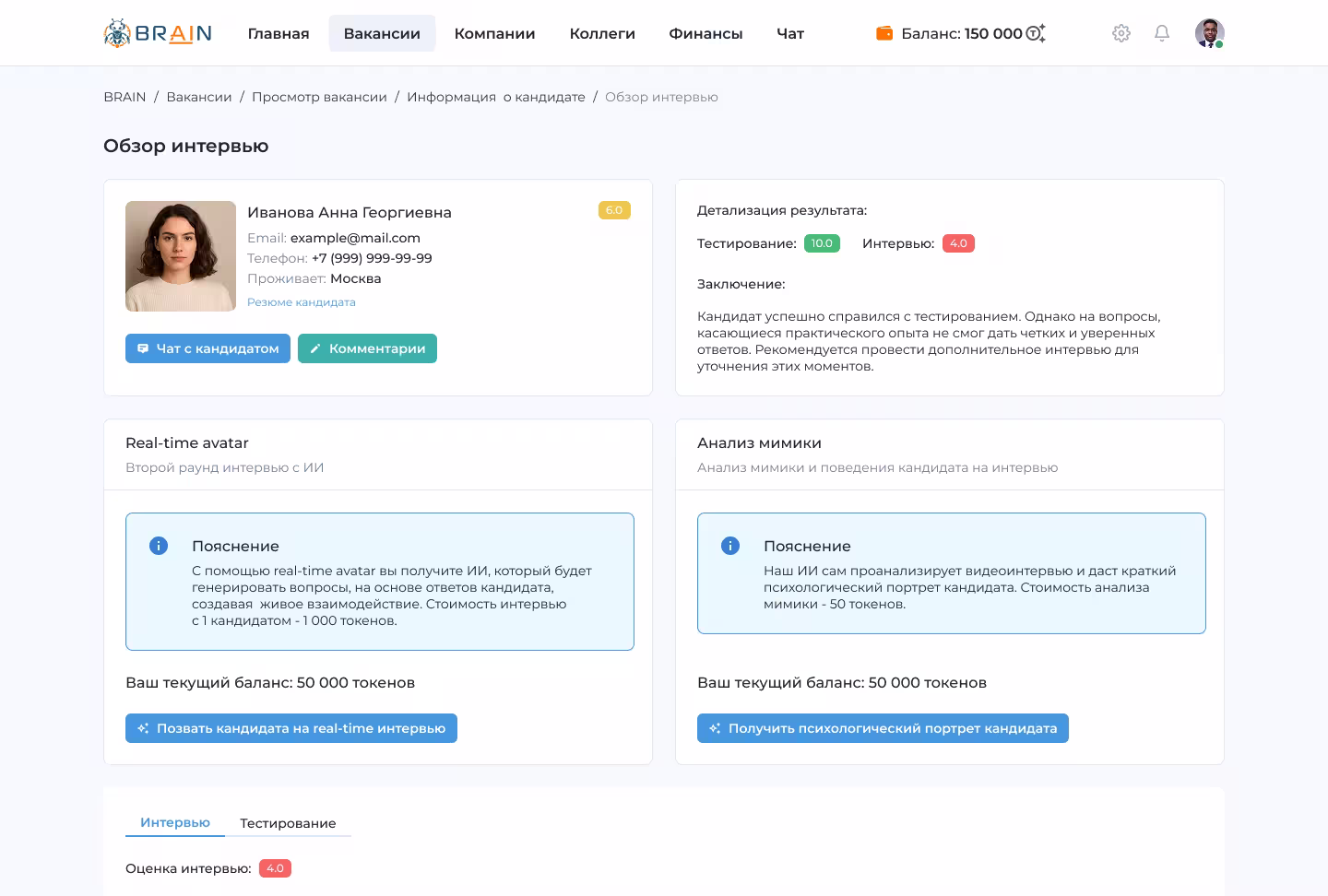Viewport: 1328px width, 896px height.
Task: Click the token top-up icon beside balance
Action: pos(1036,33)
